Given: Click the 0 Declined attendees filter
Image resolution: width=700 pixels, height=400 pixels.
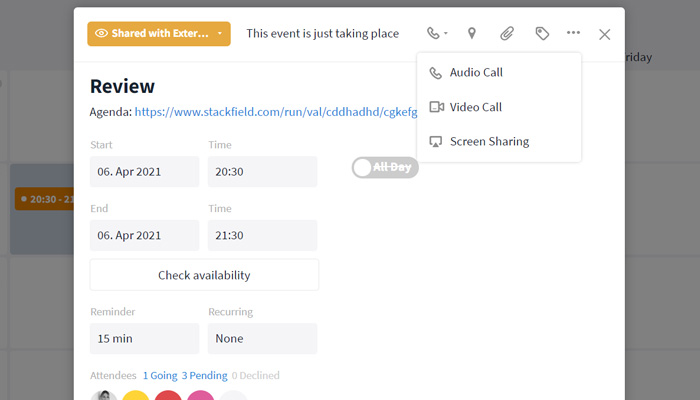Looking at the screenshot, I should tap(256, 375).
